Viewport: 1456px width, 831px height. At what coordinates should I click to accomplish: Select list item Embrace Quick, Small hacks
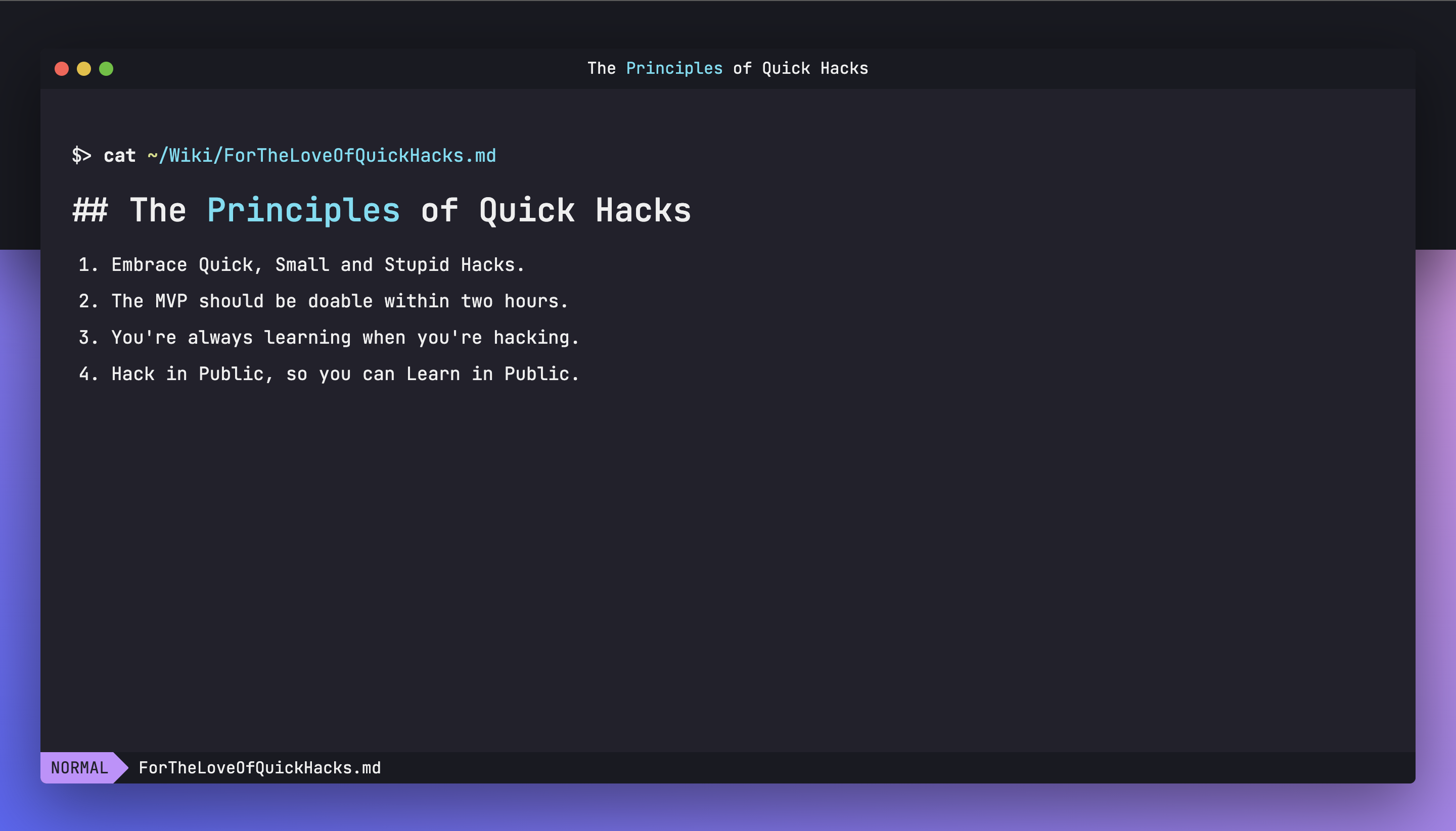[x=317, y=265]
